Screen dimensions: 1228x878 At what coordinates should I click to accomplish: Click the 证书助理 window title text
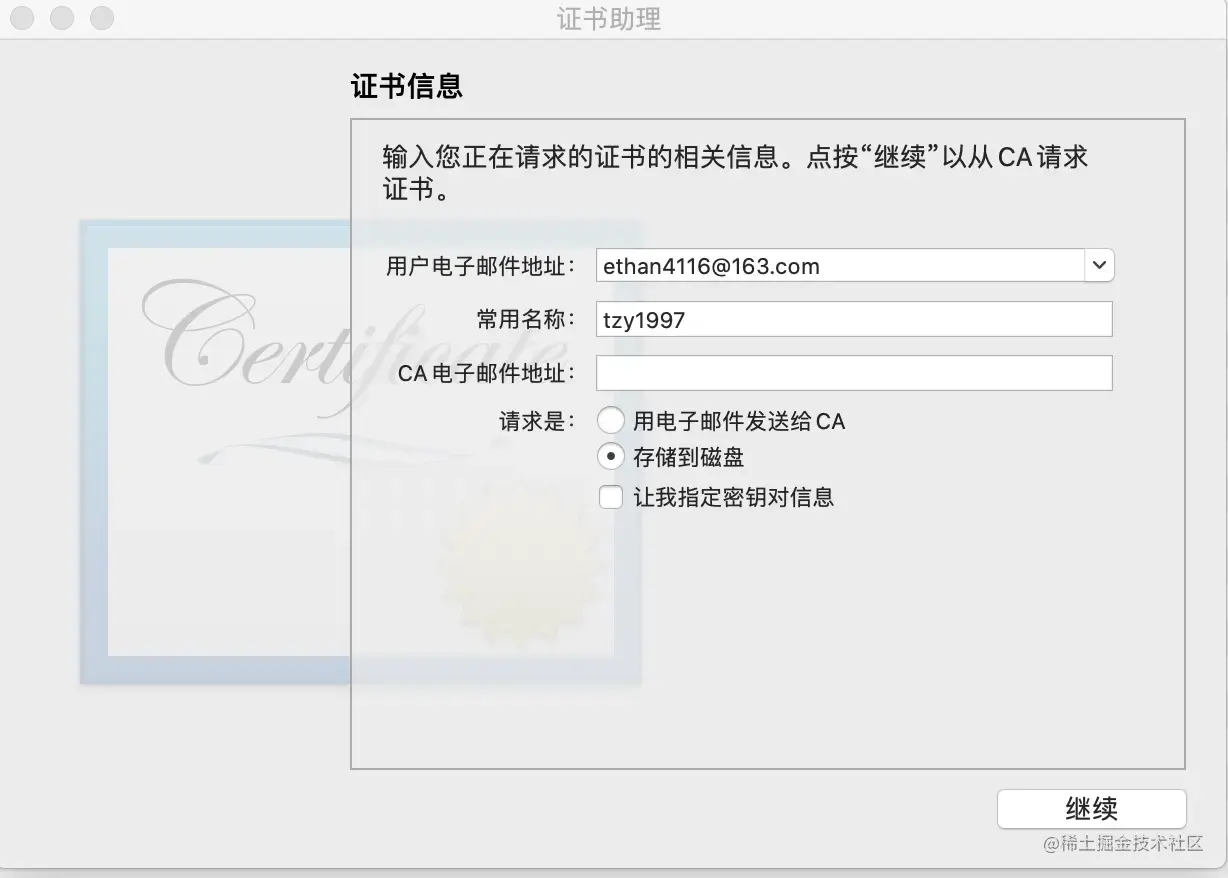(609, 19)
